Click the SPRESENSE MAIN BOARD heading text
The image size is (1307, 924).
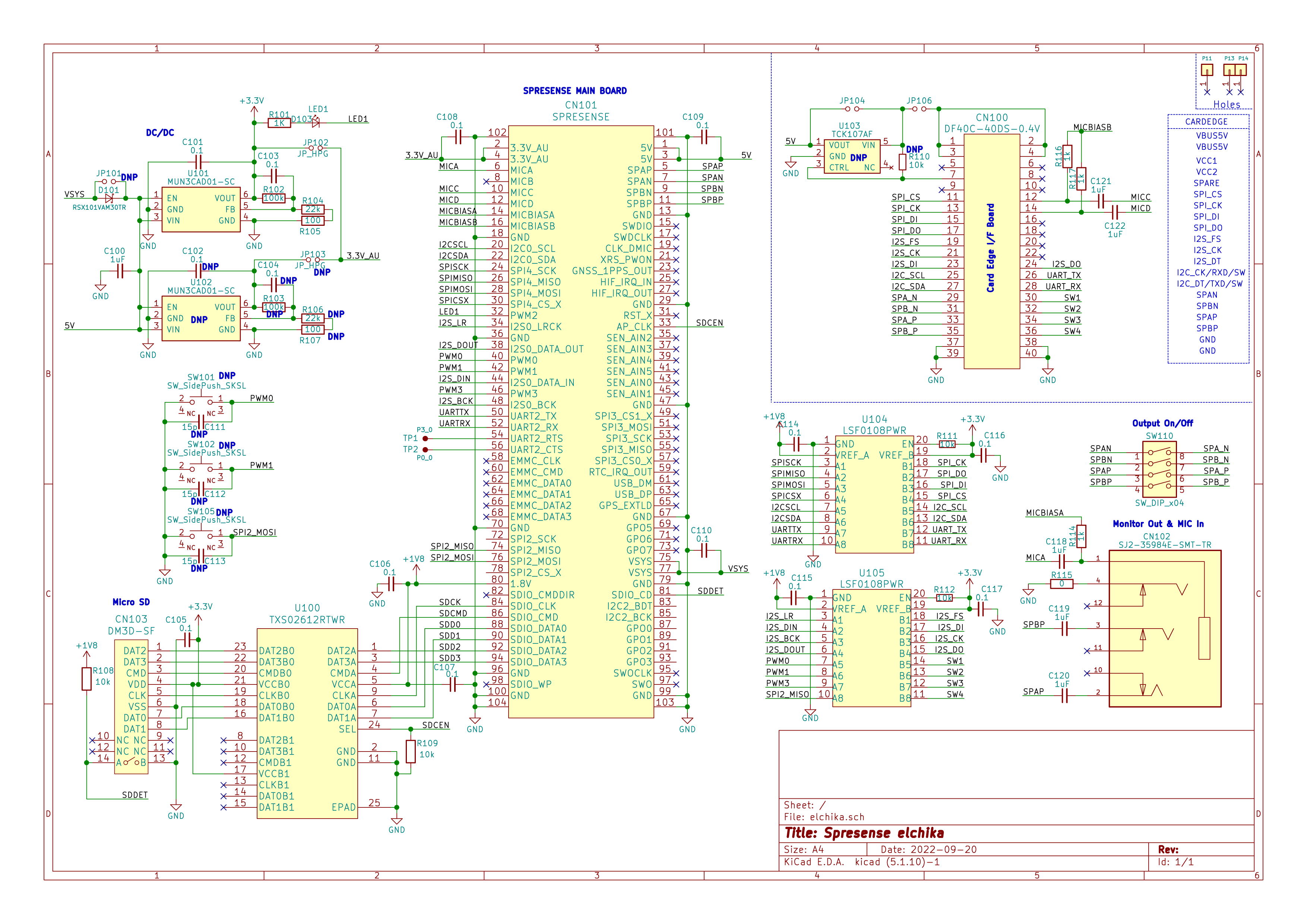tap(575, 91)
